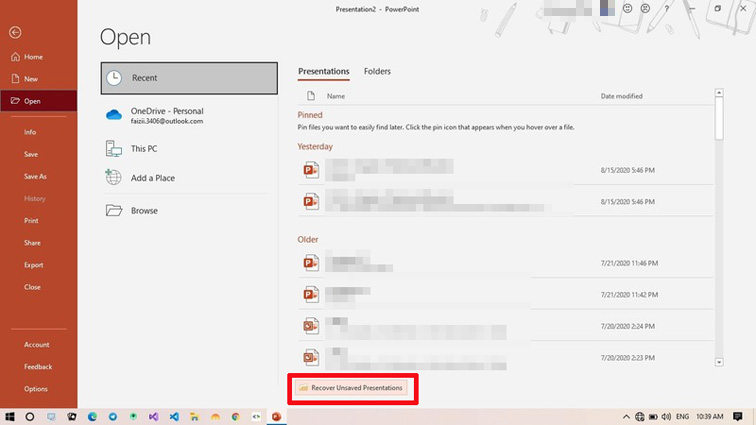756x425 pixels.
Task: Choose Add a Place
Action: tap(189, 178)
